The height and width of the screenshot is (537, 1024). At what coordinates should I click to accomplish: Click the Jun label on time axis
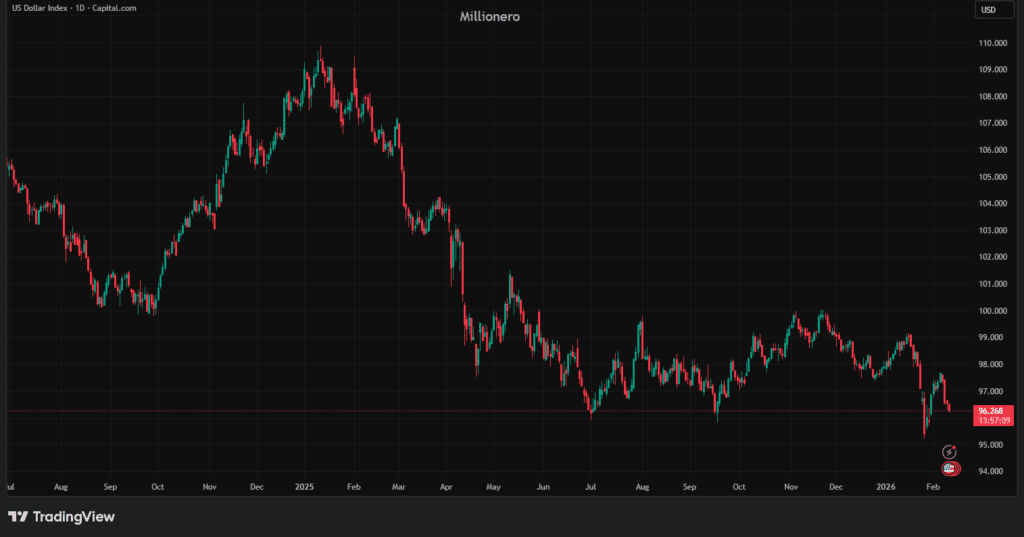pyautogui.click(x=544, y=486)
